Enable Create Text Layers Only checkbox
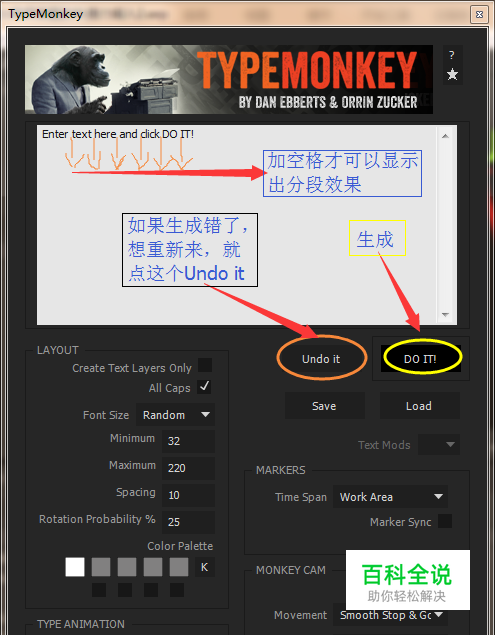Image resolution: width=495 pixels, height=635 pixels. tap(205, 365)
